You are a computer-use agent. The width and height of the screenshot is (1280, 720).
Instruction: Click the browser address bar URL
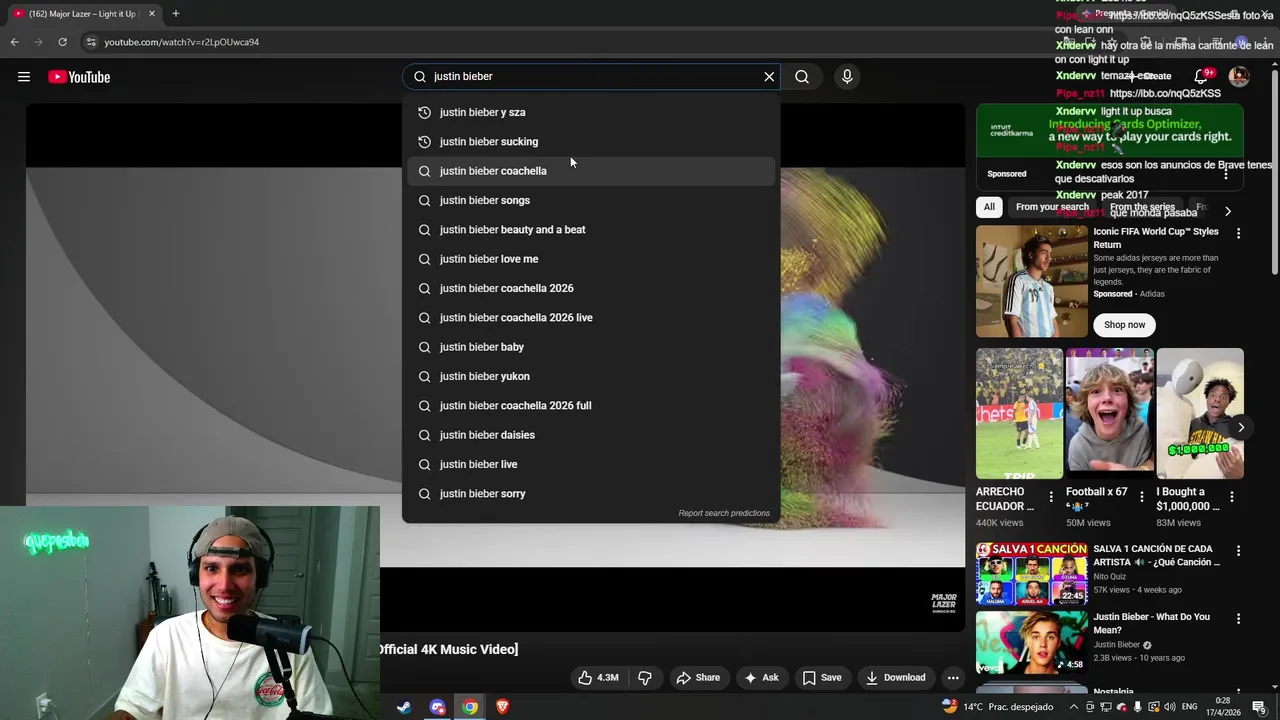click(182, 42)
